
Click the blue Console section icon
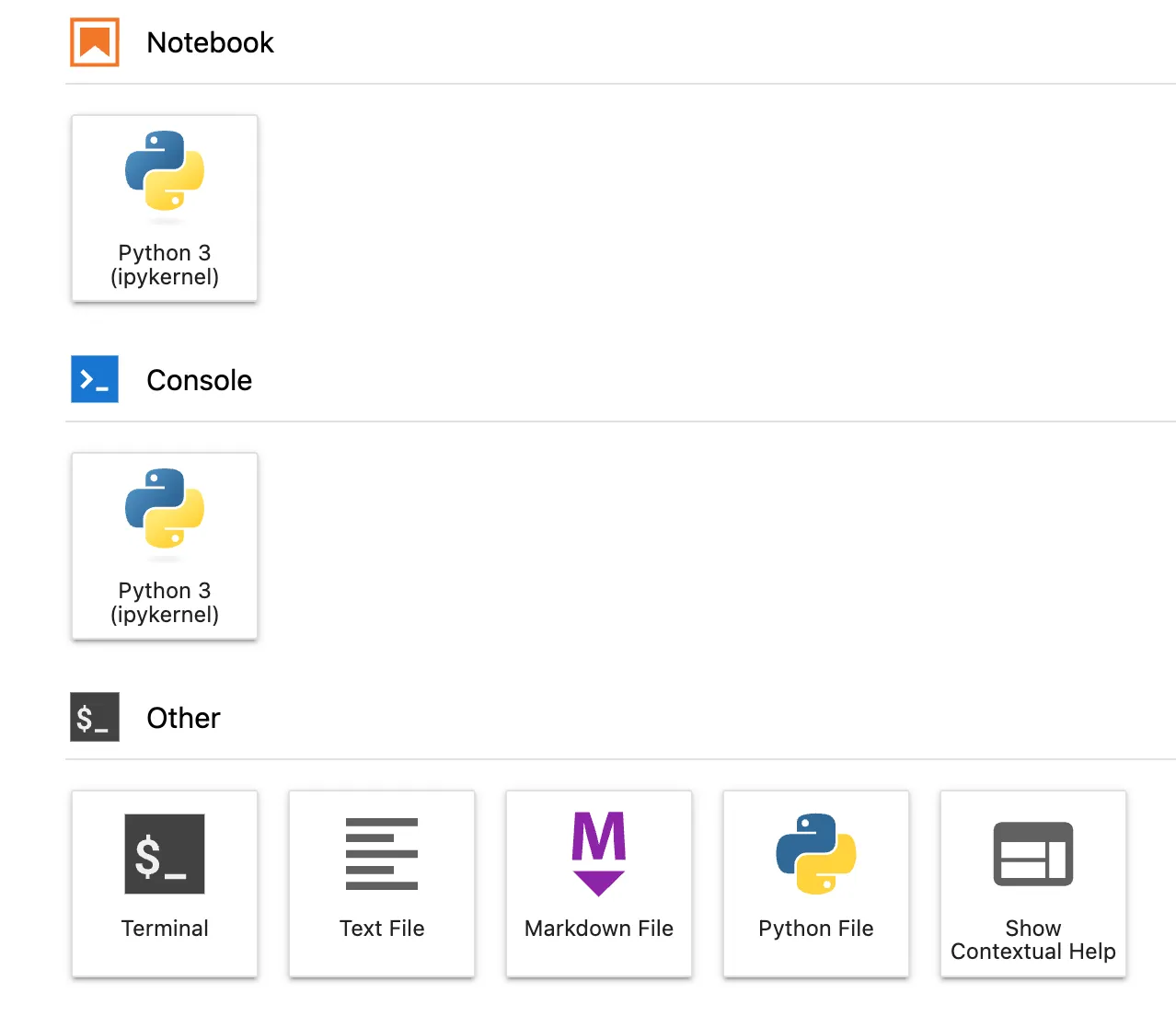(x=95, y=379)
